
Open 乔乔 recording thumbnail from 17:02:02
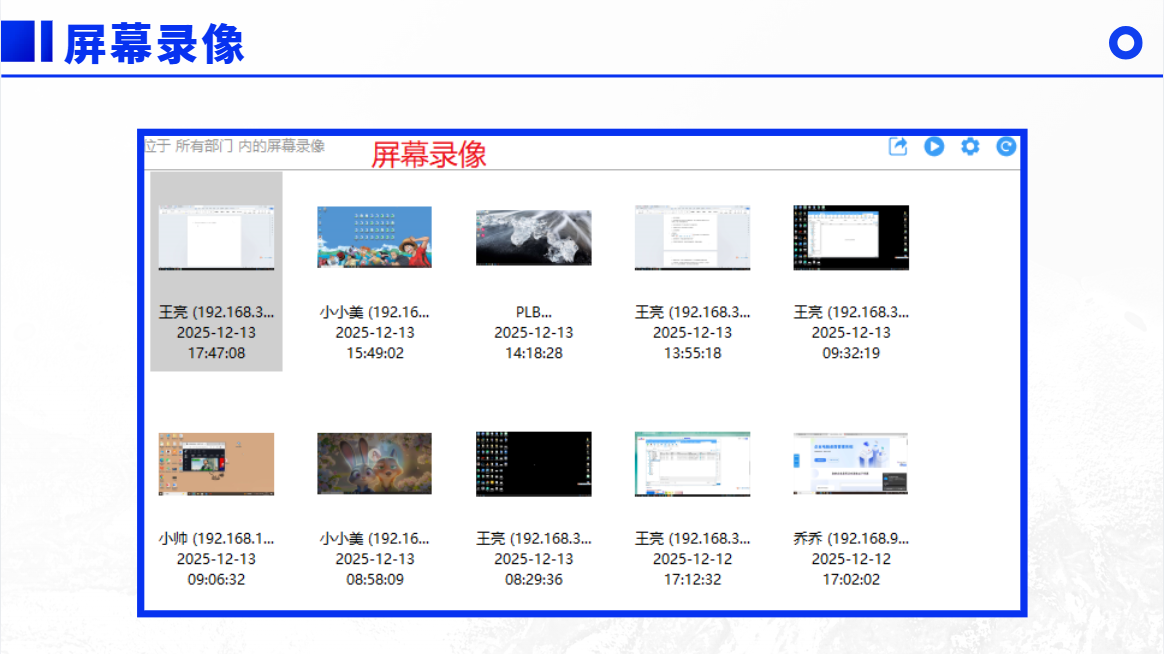pos(851,464)
